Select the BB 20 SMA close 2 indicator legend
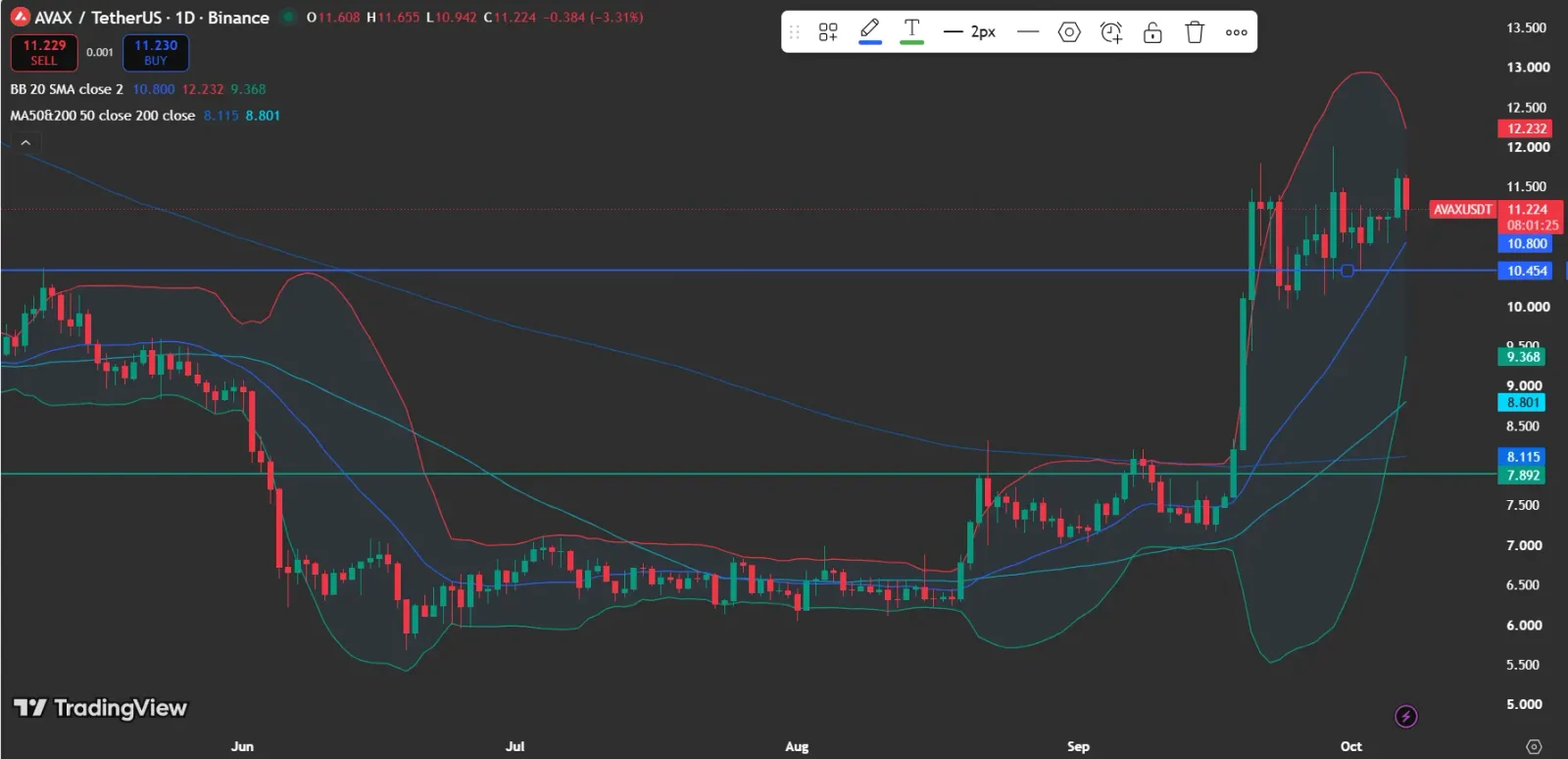 pos(67,89)
